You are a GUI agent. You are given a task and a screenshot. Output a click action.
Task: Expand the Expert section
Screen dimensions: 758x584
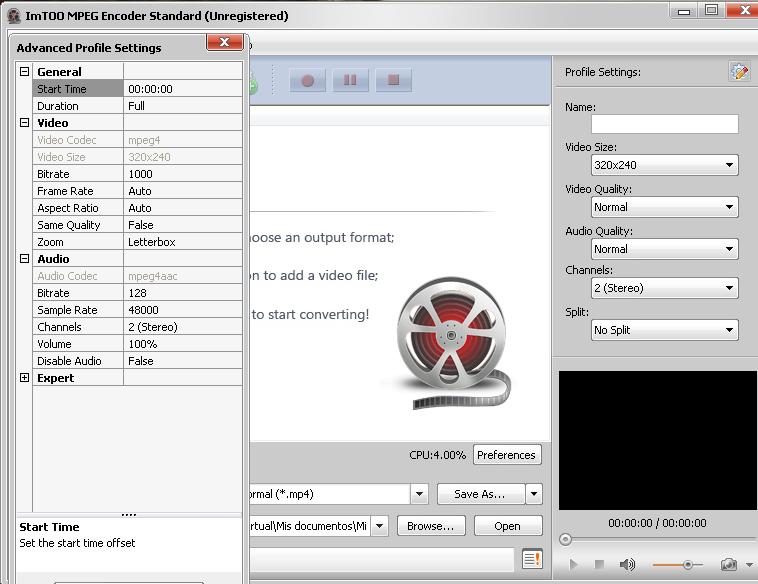24,378
